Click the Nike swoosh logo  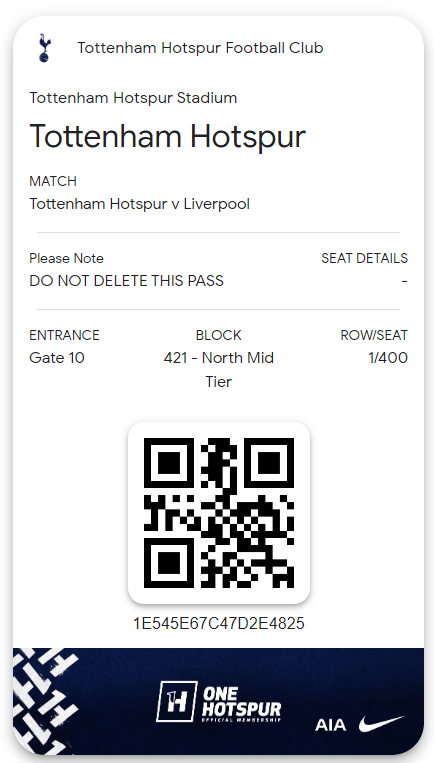click(x=381, y=724)
